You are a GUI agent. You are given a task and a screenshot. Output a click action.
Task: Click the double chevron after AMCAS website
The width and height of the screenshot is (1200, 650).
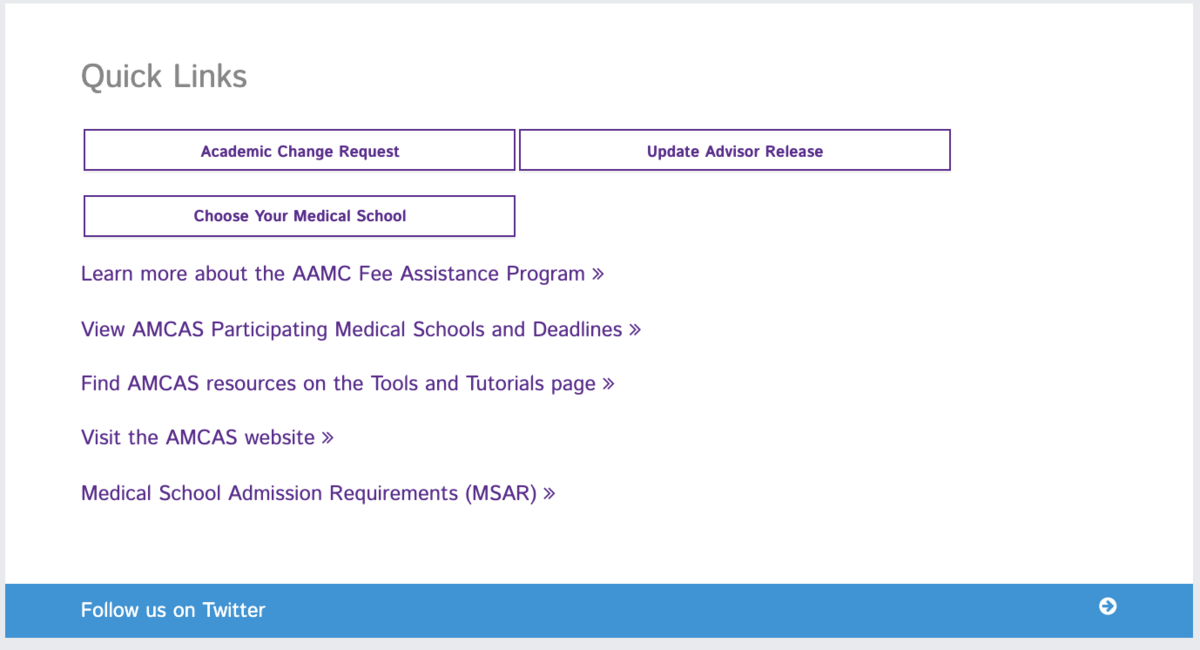point(328,438)
